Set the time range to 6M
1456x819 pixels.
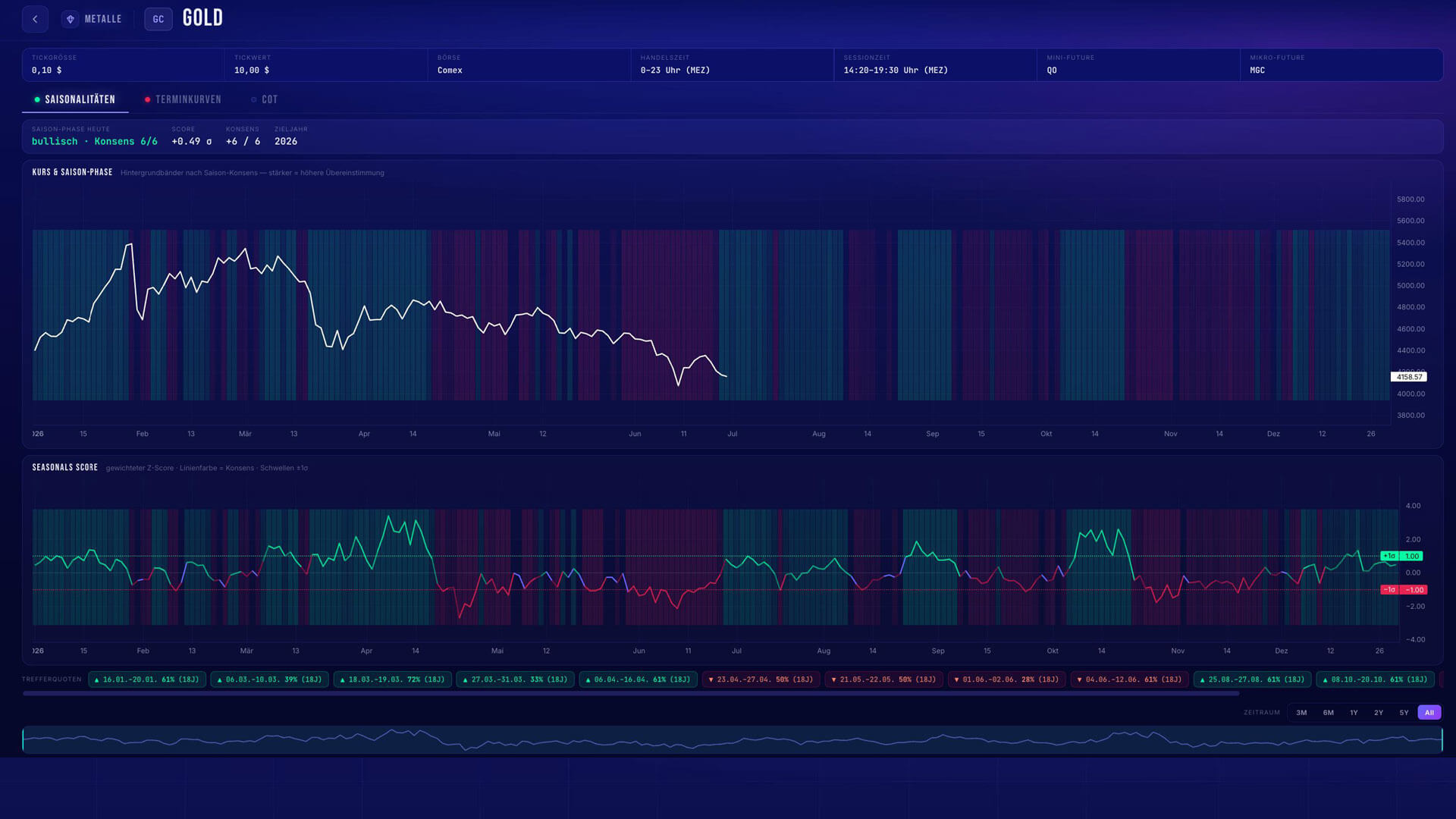[1329, 712]
